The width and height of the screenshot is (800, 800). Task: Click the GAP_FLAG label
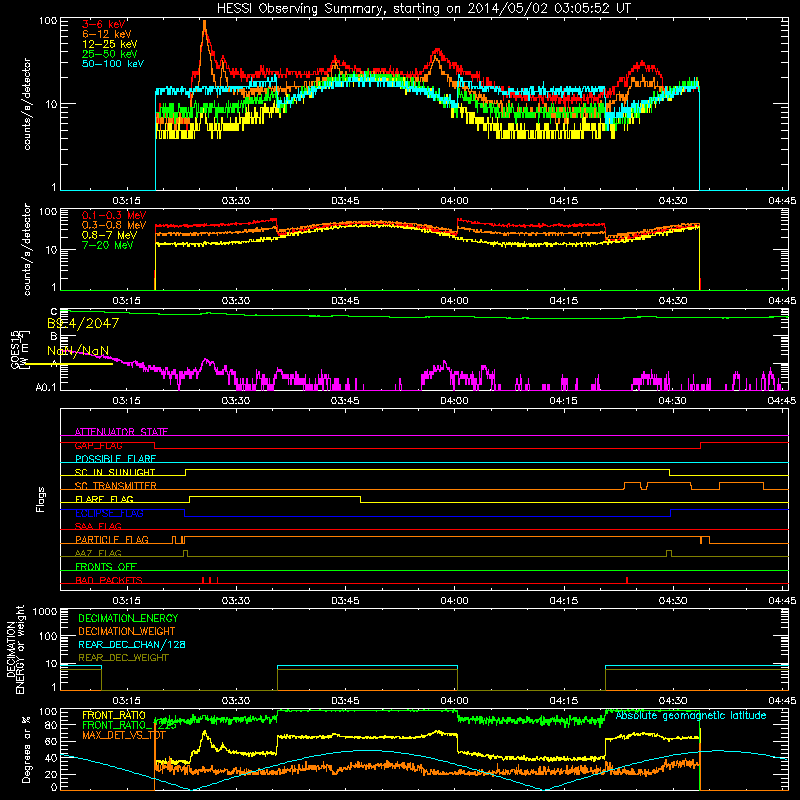click(x=98, y=445)
